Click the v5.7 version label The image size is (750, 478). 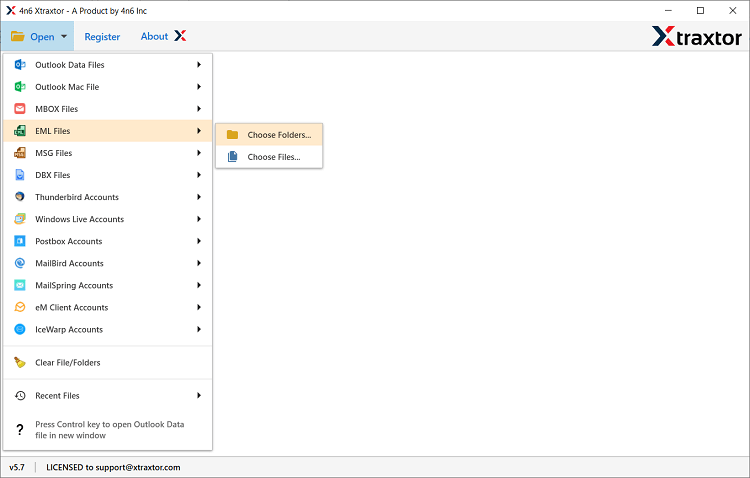tap(17, 467)
